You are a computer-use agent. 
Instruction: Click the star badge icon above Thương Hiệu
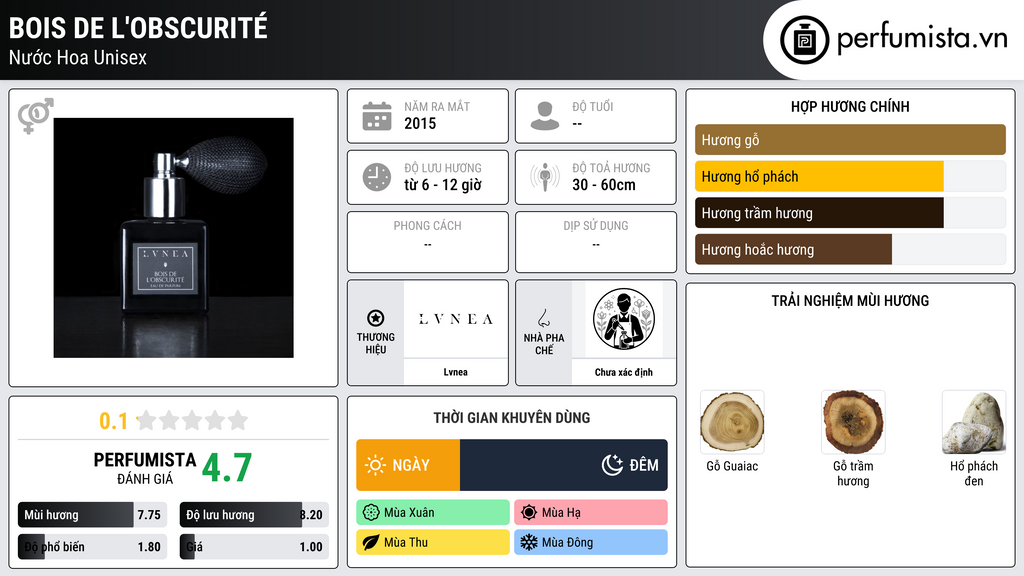[x=376, y=318]
